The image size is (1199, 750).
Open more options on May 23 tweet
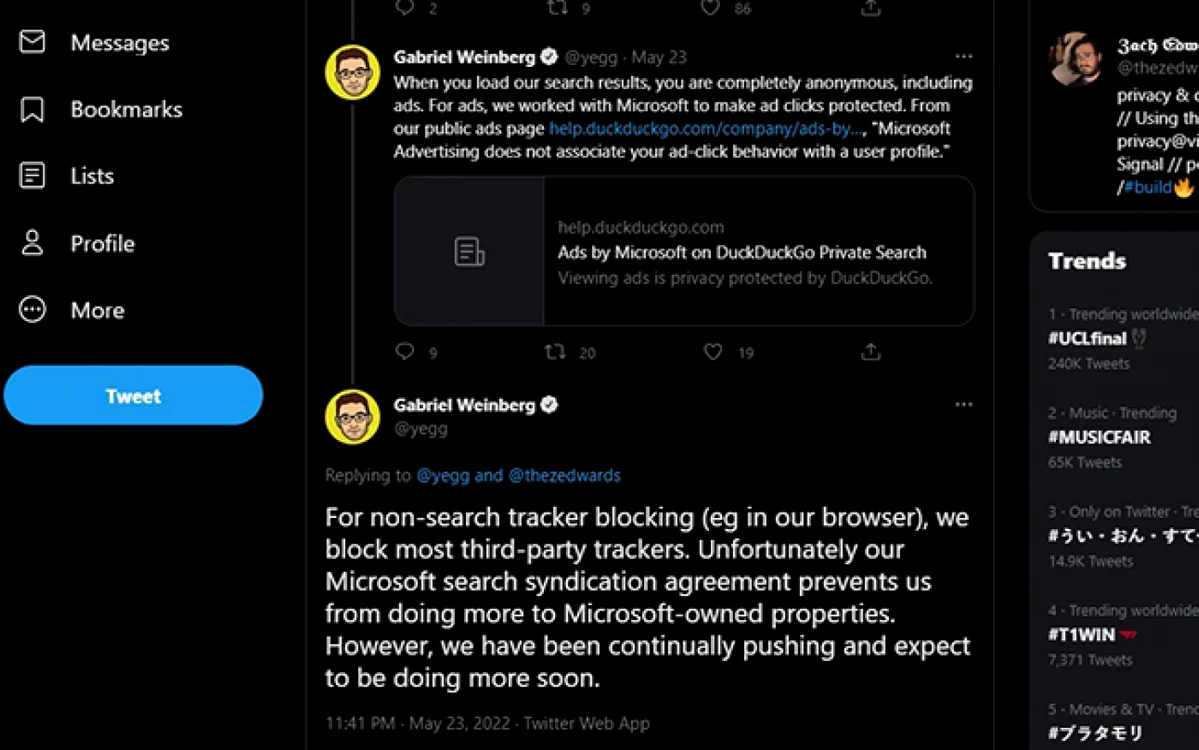tap(963, 57)
